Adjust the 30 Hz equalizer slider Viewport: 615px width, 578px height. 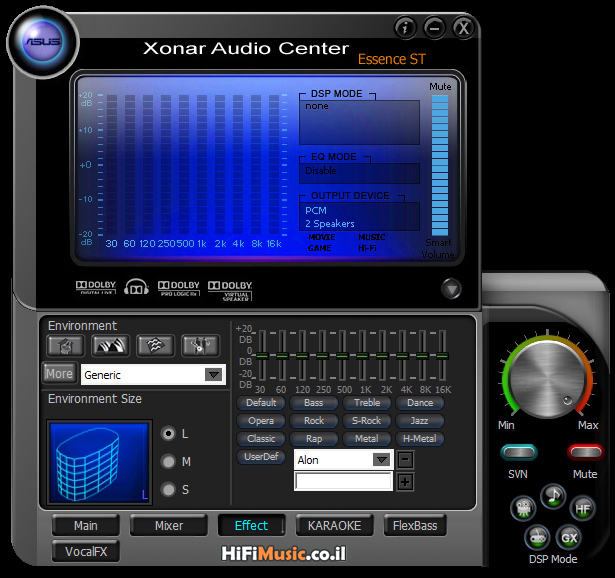[x=262, y=355]
